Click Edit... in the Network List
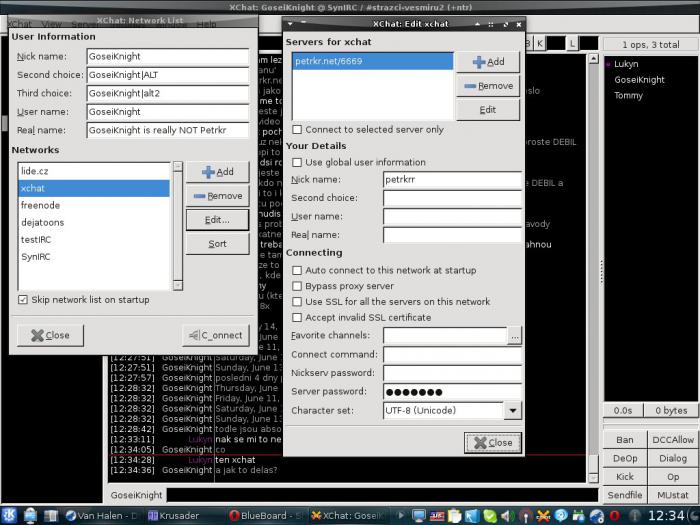The width and height of the screenshot is (700, 525). 217,220
